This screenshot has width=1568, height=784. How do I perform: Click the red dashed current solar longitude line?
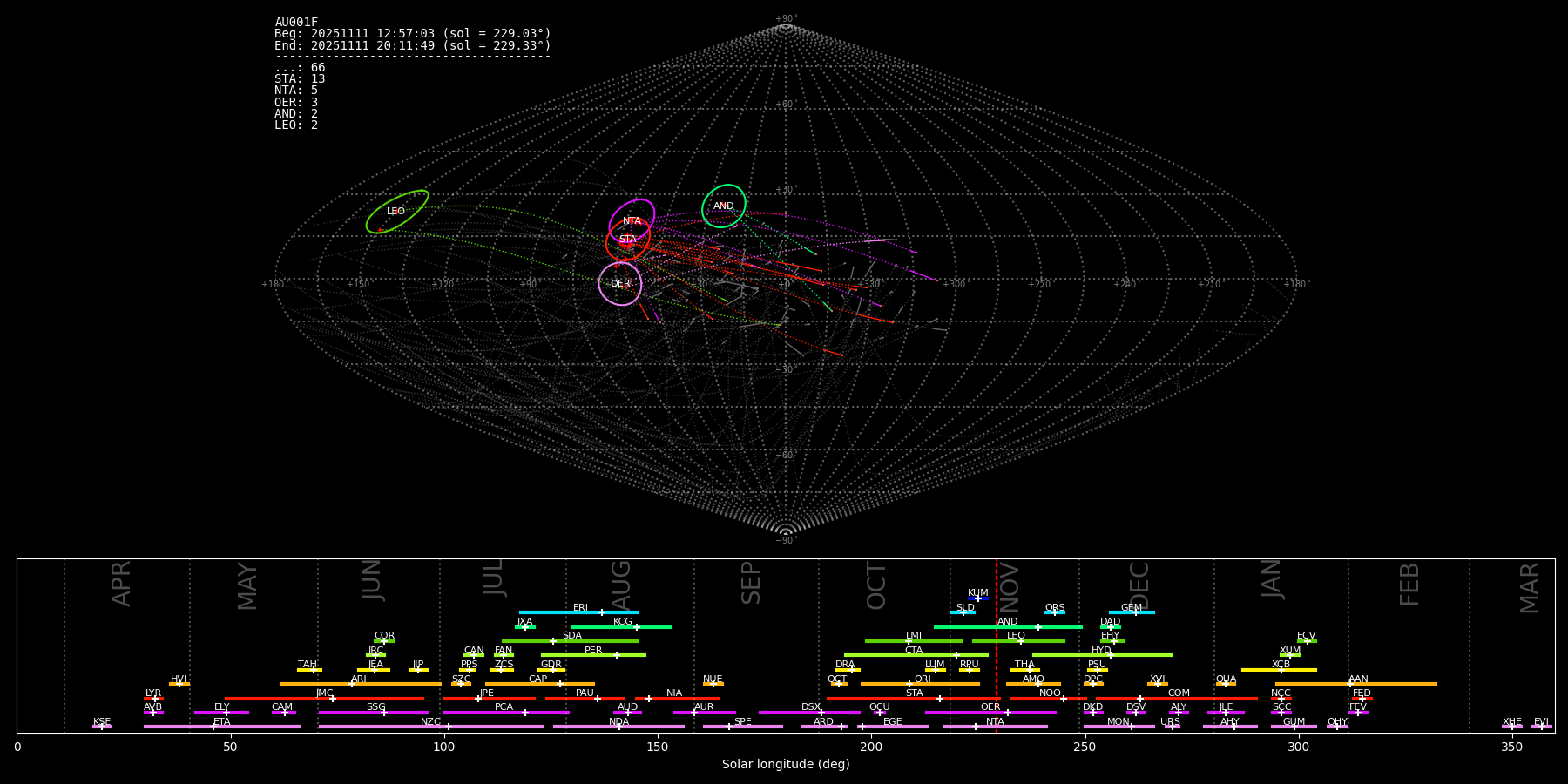click(x=997, y=645)
